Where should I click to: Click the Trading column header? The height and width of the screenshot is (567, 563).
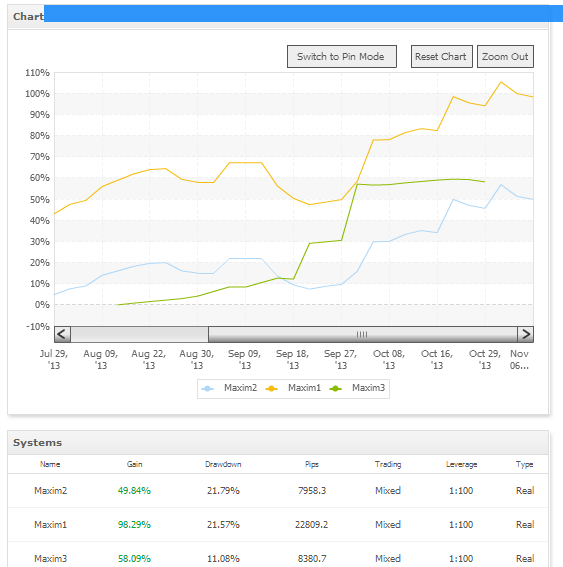tap(388, 464)
